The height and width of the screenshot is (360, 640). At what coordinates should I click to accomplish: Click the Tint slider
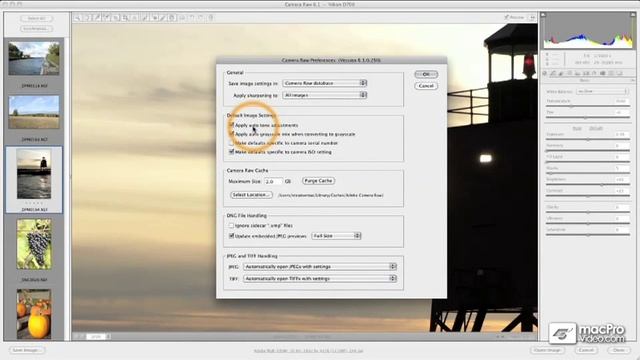pyautogui.click(x=588, y=117)
